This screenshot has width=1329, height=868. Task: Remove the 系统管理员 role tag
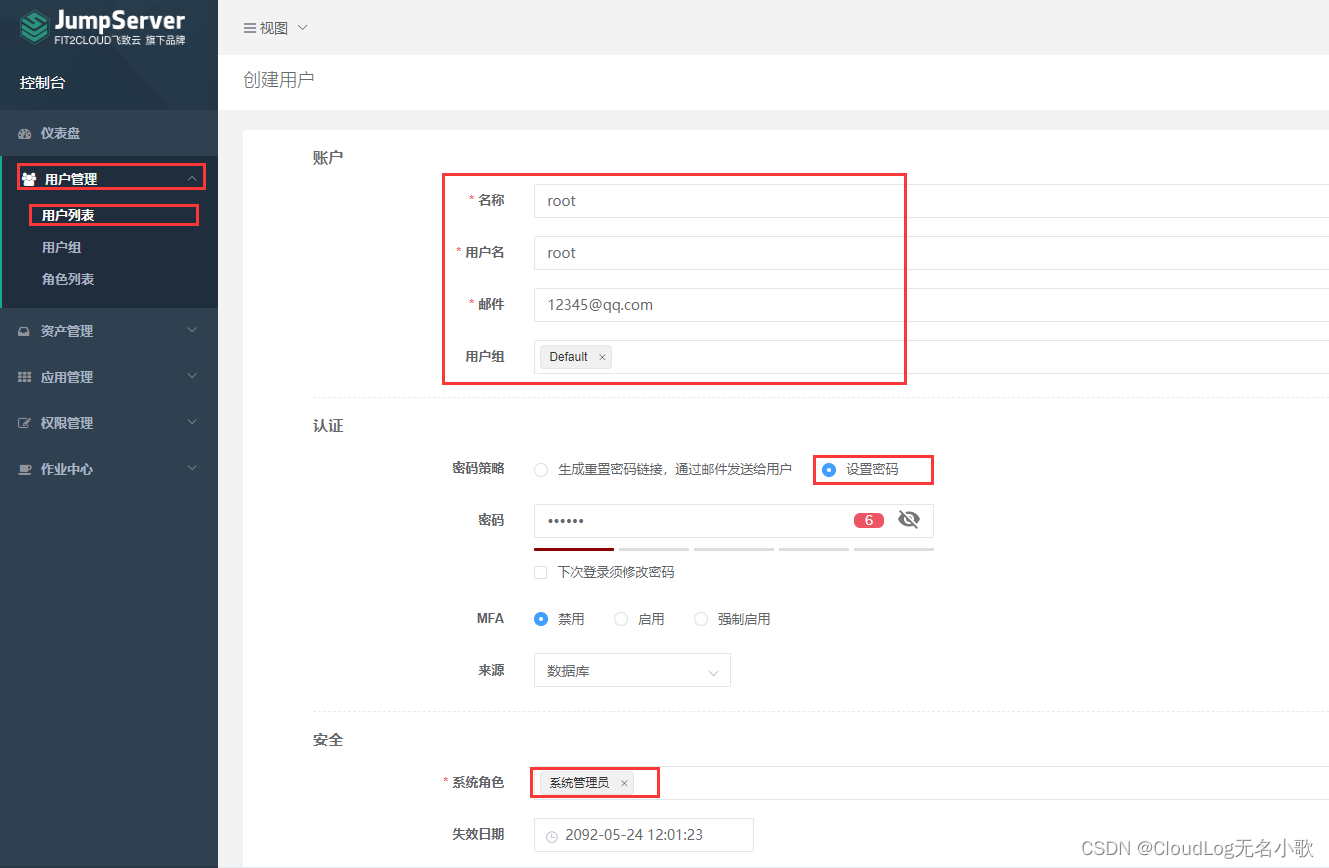tap(624, 783)
